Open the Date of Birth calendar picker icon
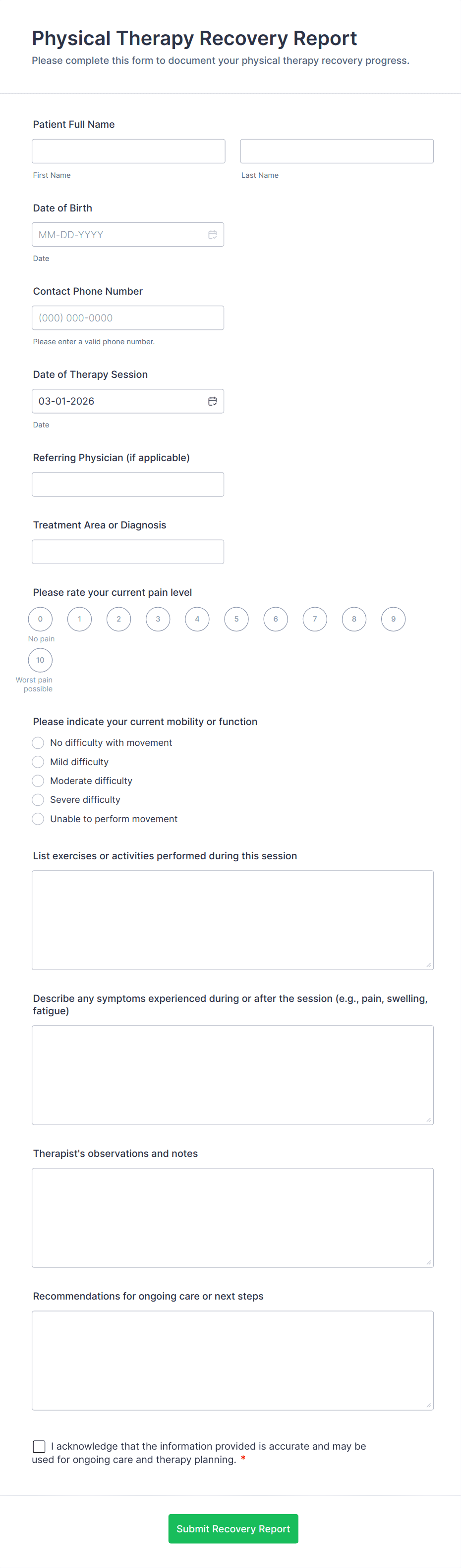Viewport: 461px width, 1568px height. point(212,234)
